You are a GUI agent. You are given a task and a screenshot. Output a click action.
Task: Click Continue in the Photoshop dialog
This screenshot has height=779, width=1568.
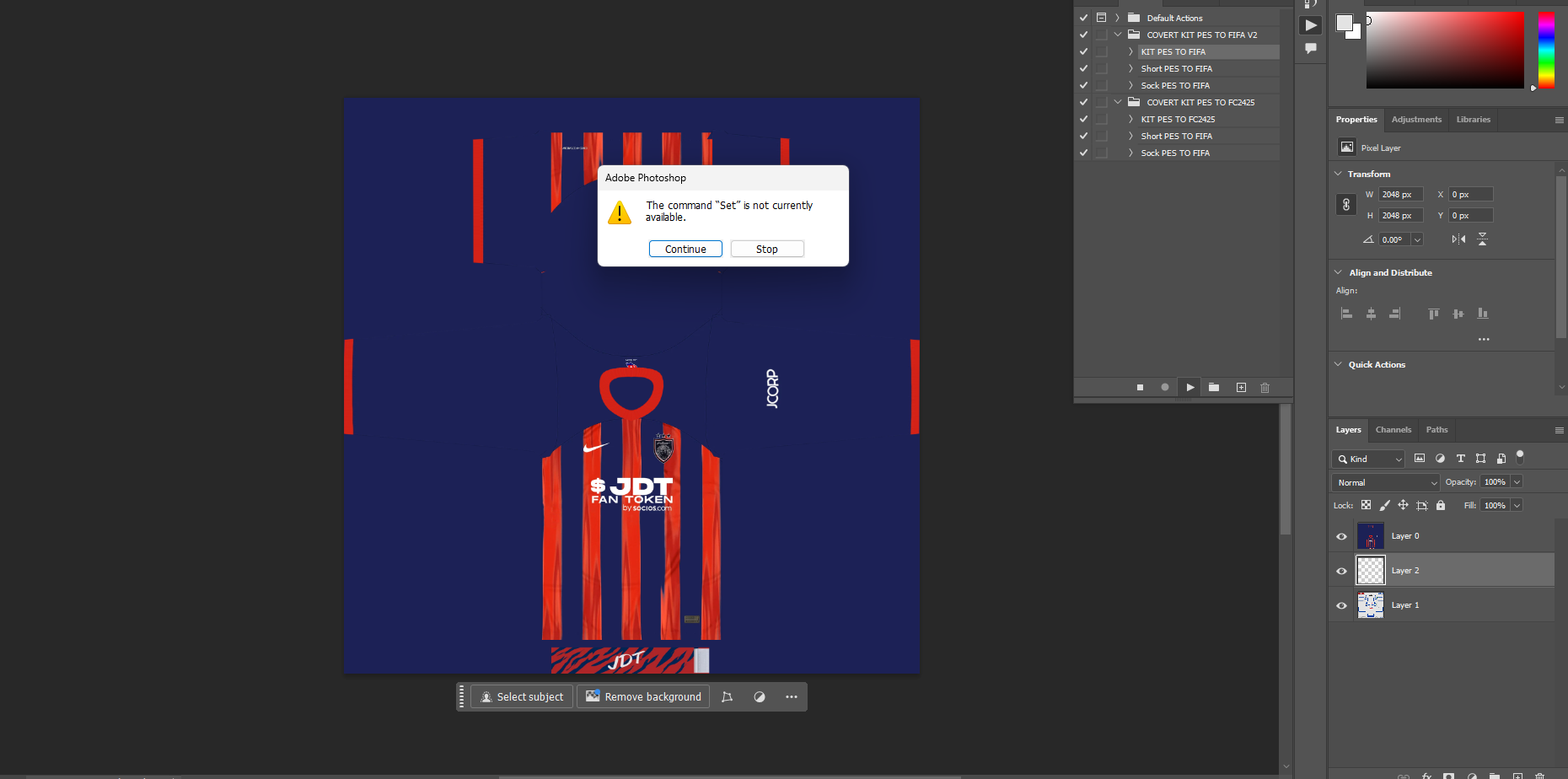[685, 249]
